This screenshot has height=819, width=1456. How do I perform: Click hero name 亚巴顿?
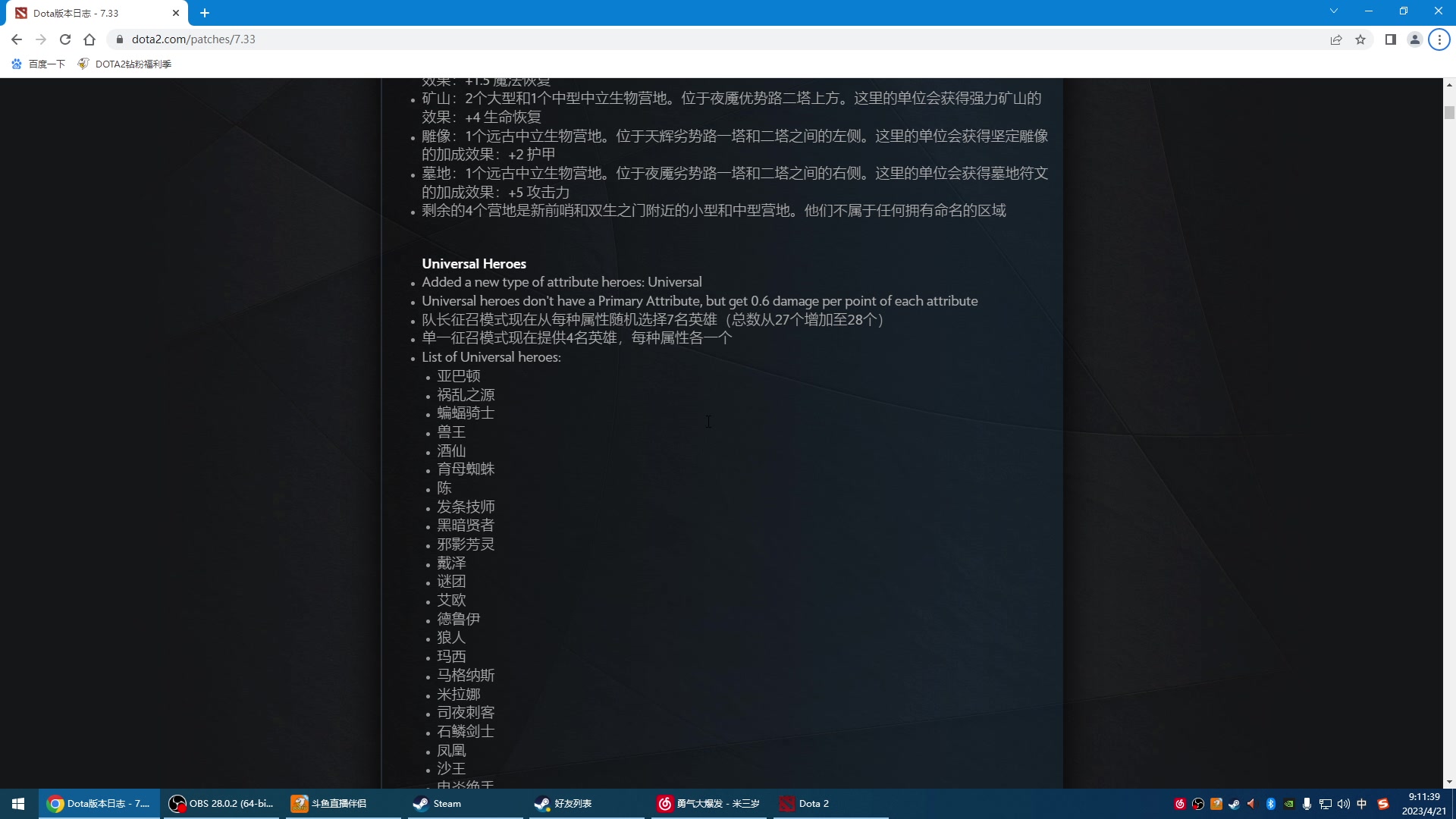click(x=459, y=376)
